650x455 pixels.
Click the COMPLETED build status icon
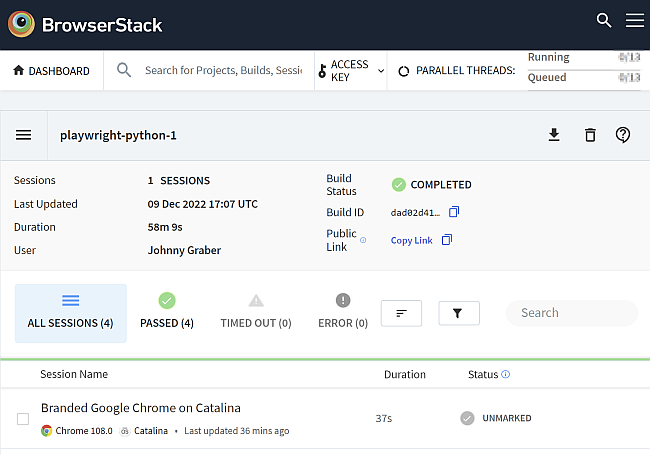point(398,185)
